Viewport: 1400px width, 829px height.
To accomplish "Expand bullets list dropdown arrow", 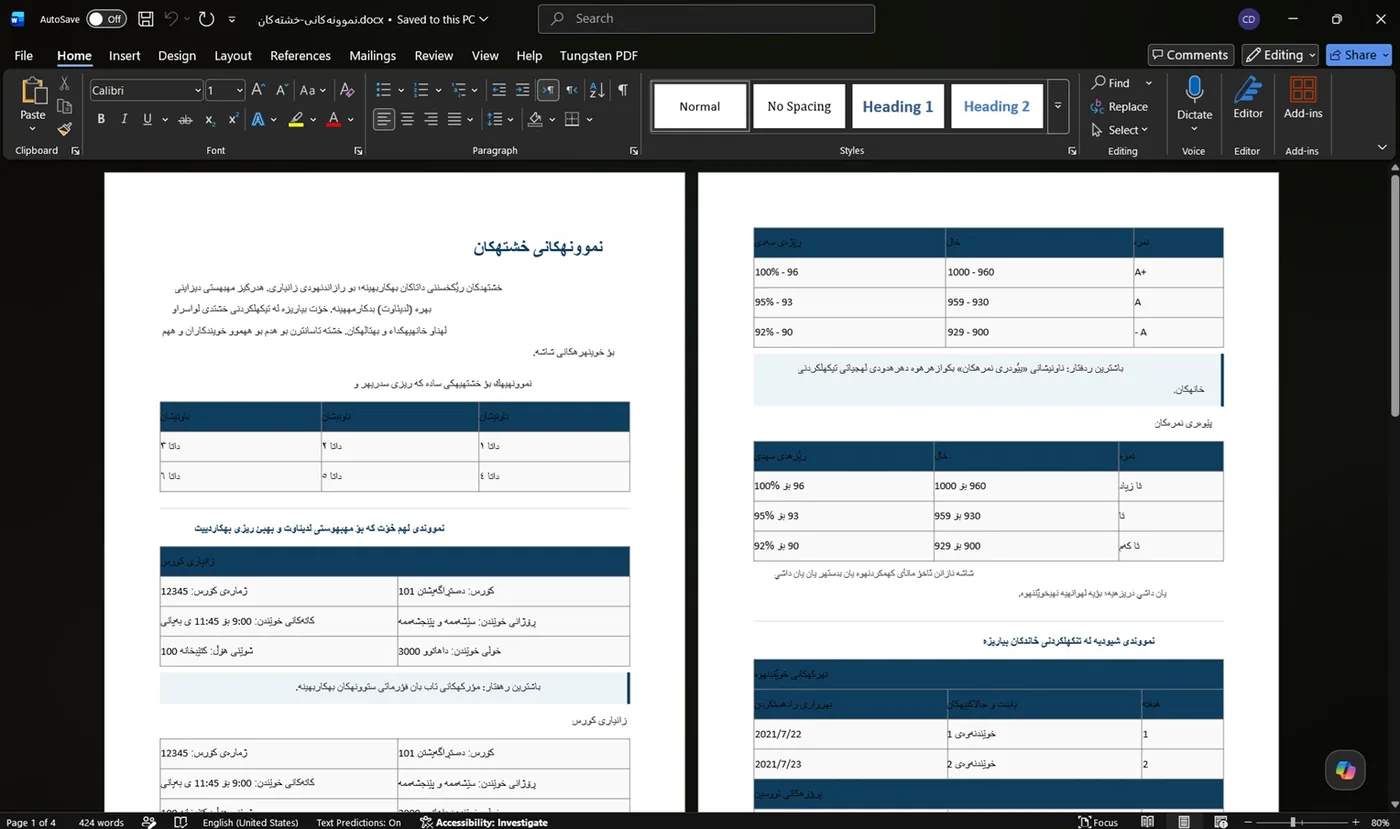I will (x=400, y=90).
